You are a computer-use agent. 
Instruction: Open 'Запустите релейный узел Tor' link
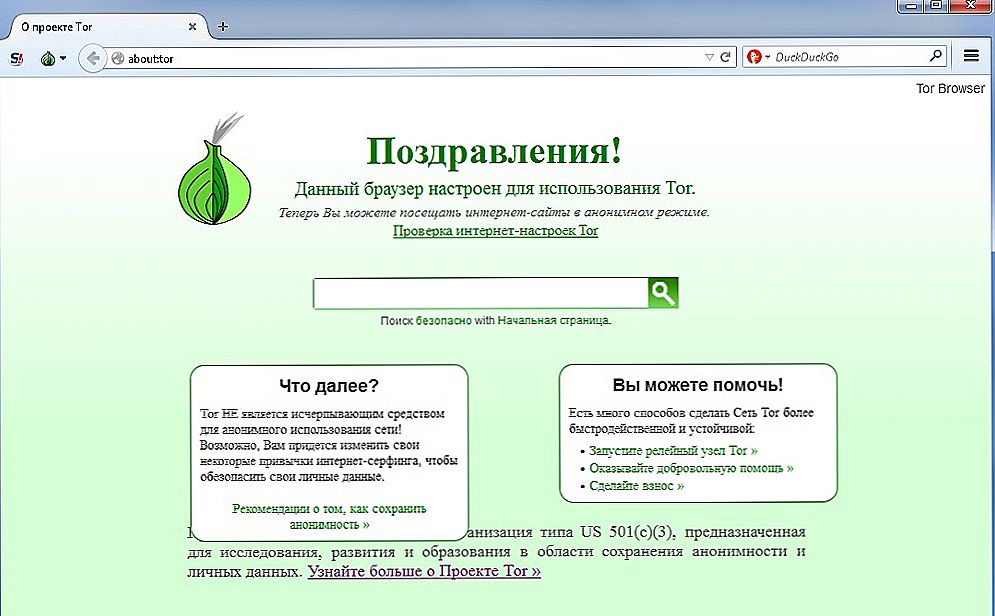[x=673, y=451]
